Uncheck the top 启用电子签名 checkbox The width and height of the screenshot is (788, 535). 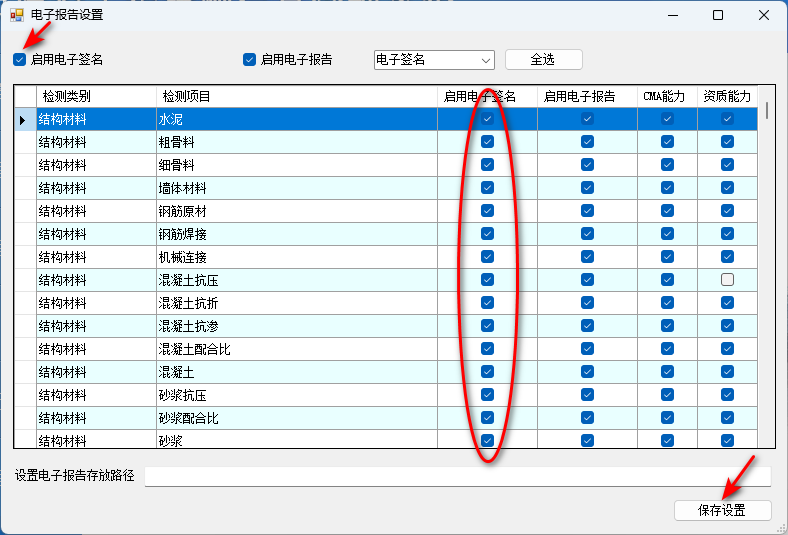pos(20,59)
